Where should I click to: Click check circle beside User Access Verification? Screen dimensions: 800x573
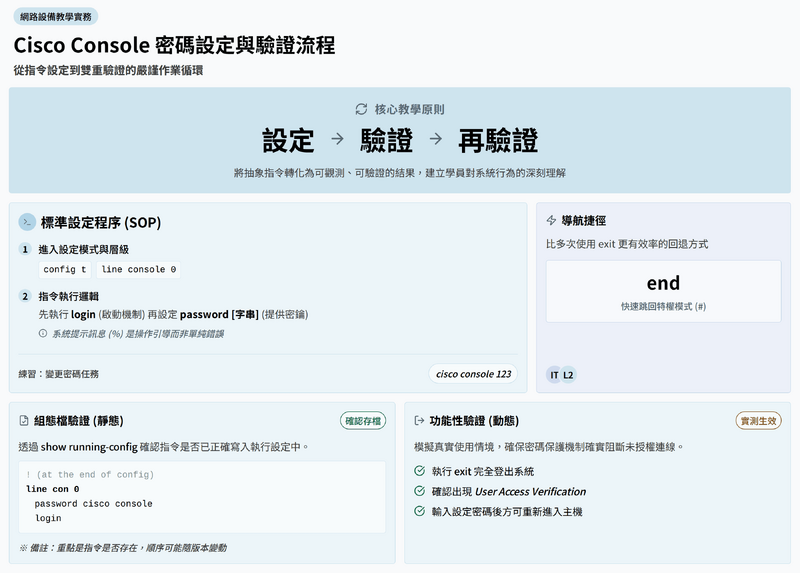(x=419, y=491)
